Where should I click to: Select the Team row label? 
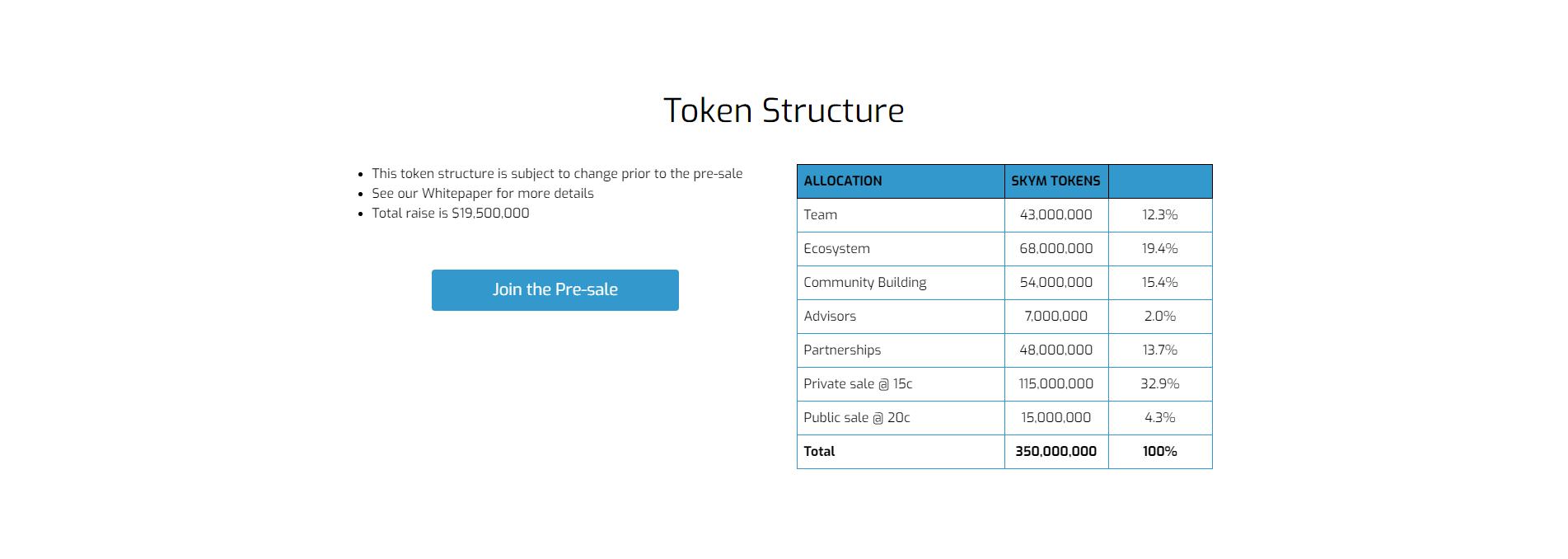coord(821,215)
